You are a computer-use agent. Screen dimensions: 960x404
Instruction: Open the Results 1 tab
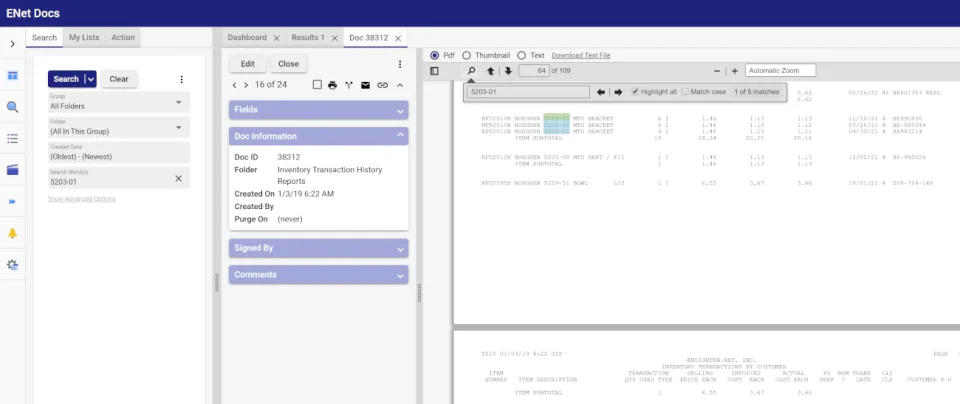[308, 37]
